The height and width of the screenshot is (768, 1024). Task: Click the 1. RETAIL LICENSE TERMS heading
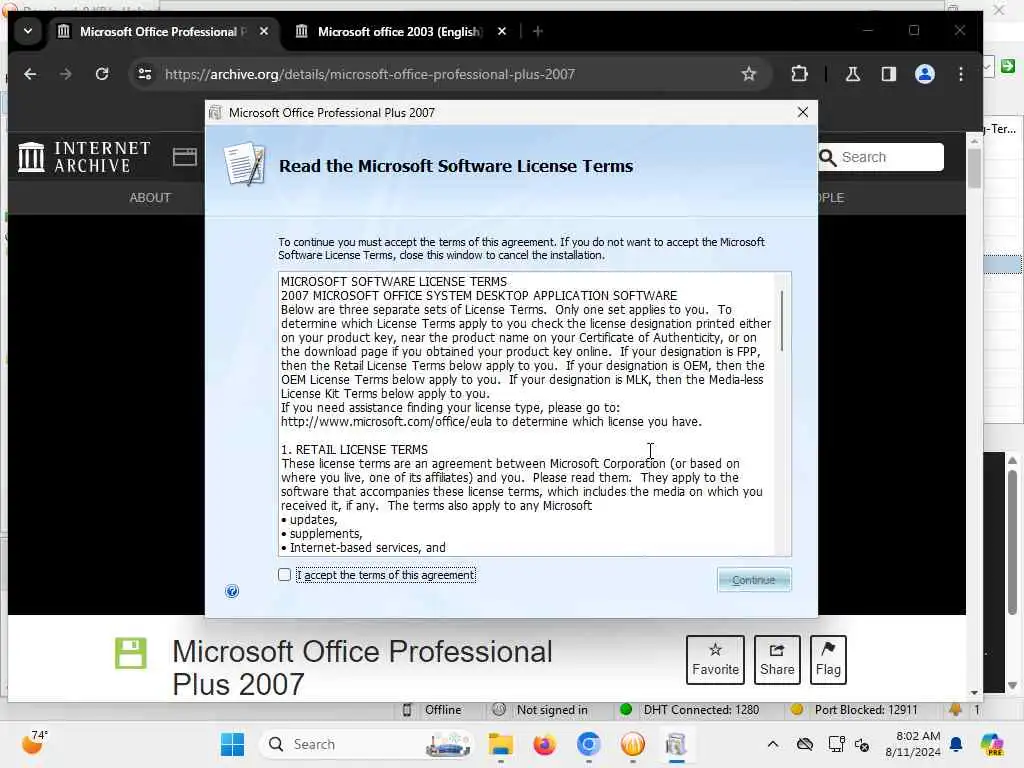(x=354, y=449)
